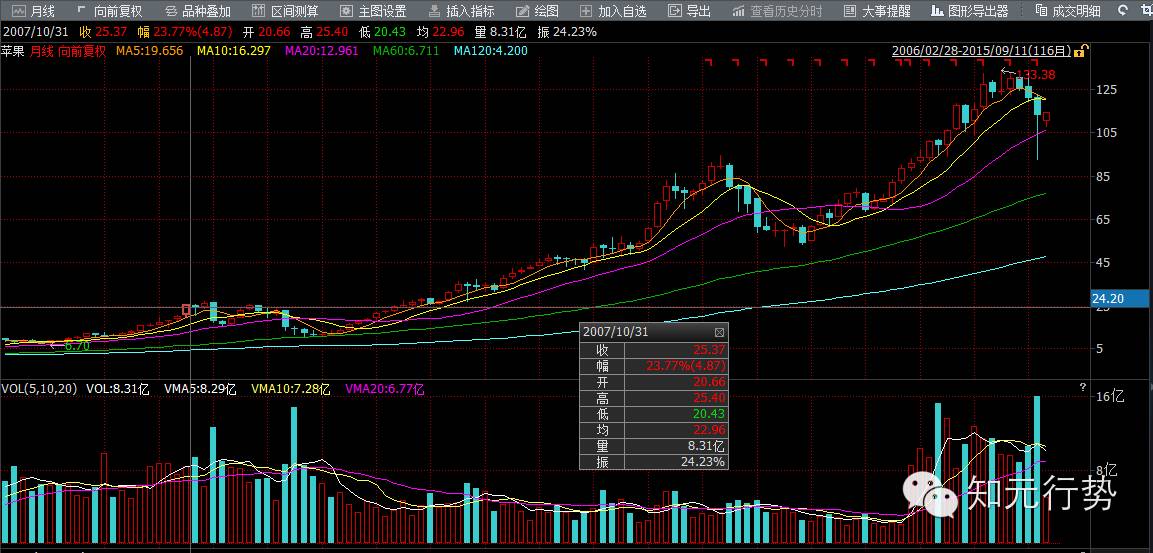This screenshot has width=1153, height=553.
Task: Click the VMA5:8.29亿 label
Action: tap(198, 389)
